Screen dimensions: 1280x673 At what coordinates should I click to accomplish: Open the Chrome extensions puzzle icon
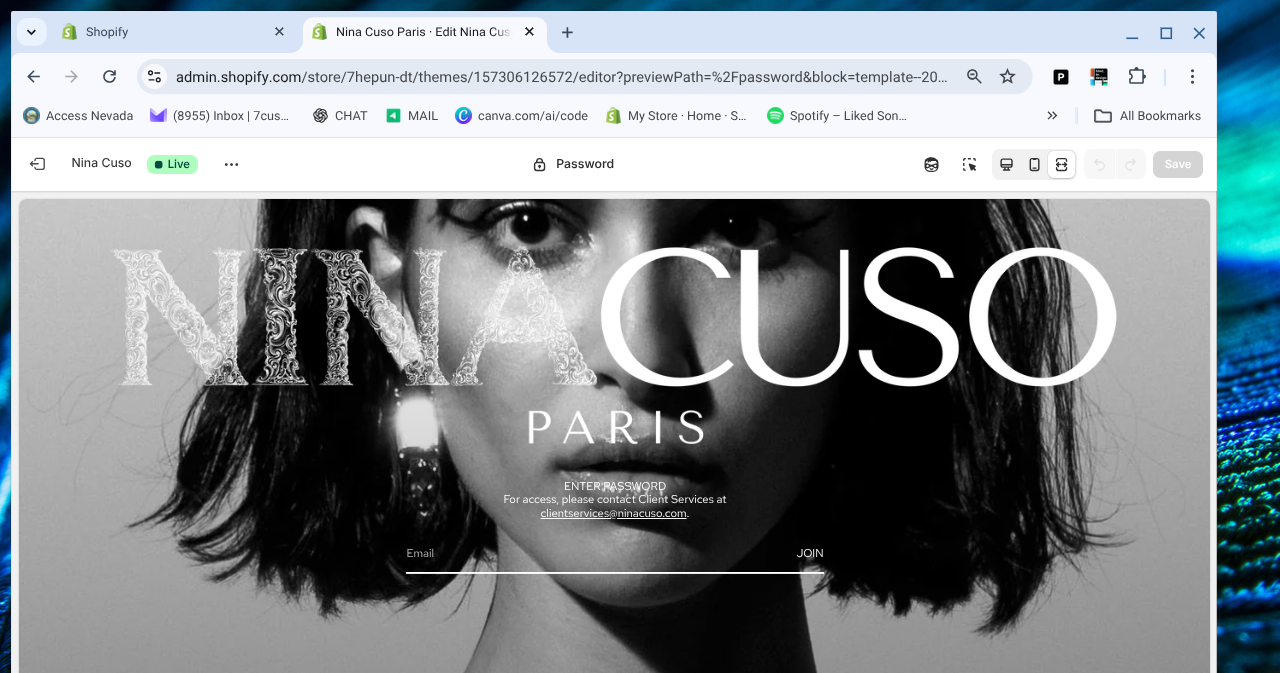click(x=1137, y=77)
